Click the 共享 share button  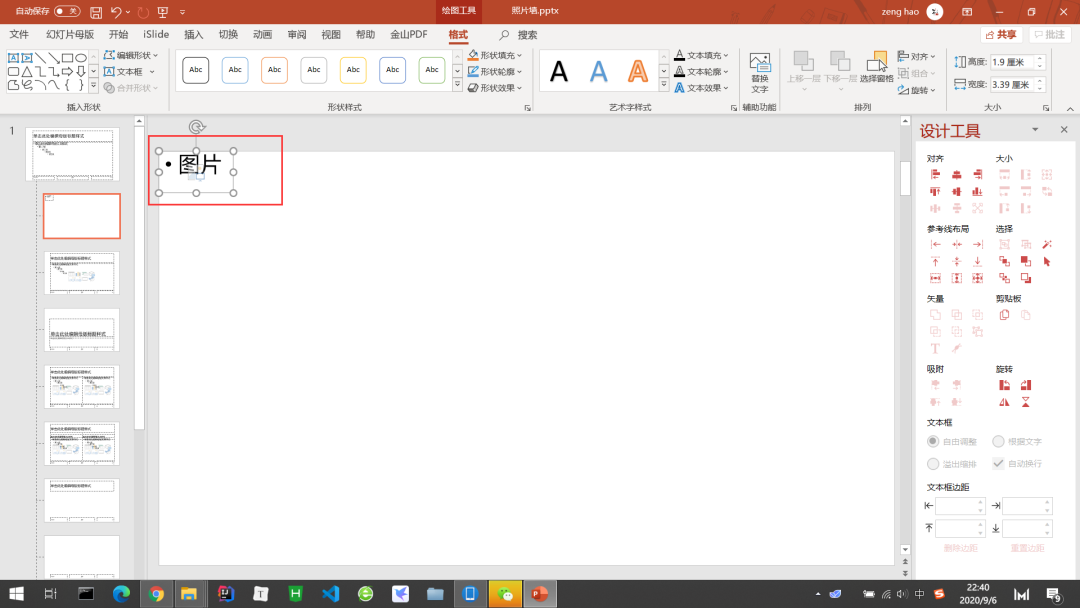1001,34
